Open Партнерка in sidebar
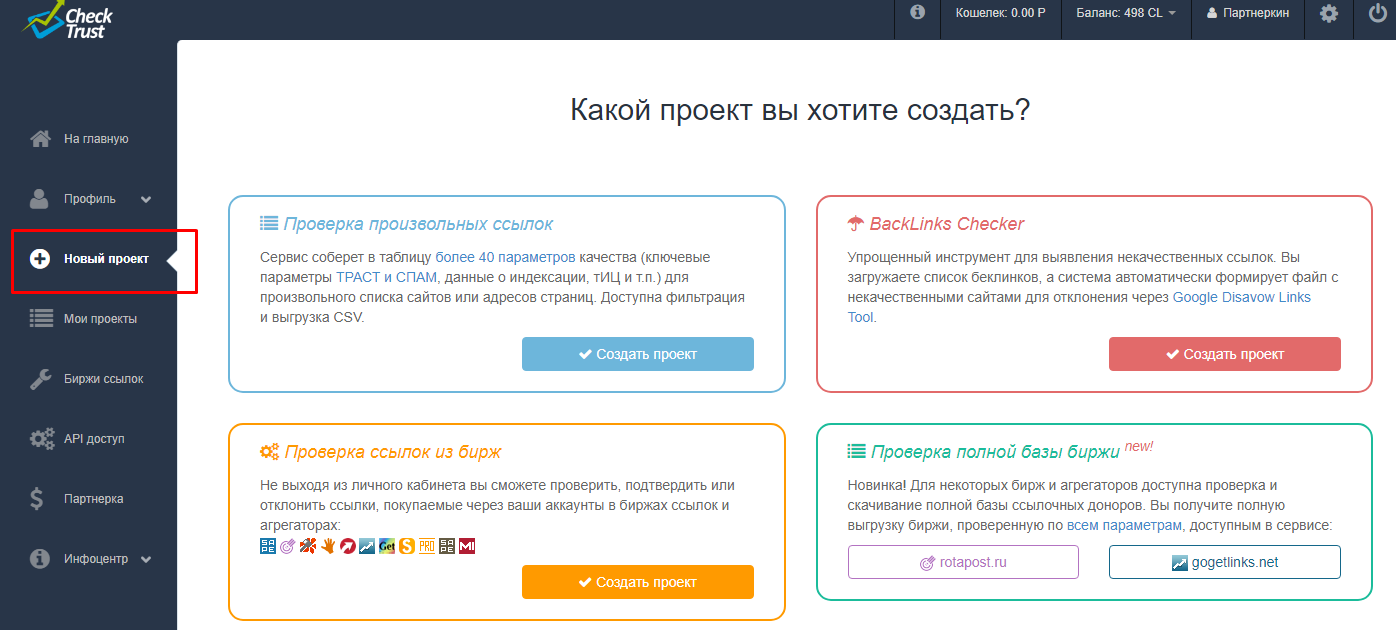Screen dimensions: 1396x630 click(94, 499)
